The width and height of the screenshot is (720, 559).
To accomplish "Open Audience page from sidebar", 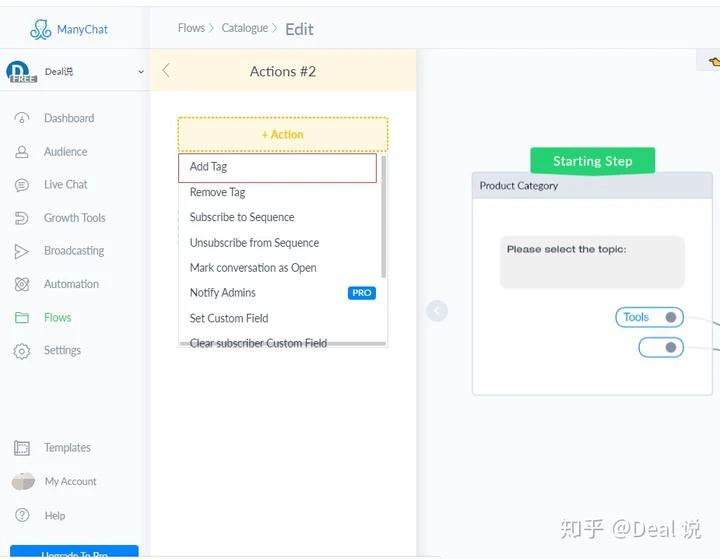I will coord(66,152).
